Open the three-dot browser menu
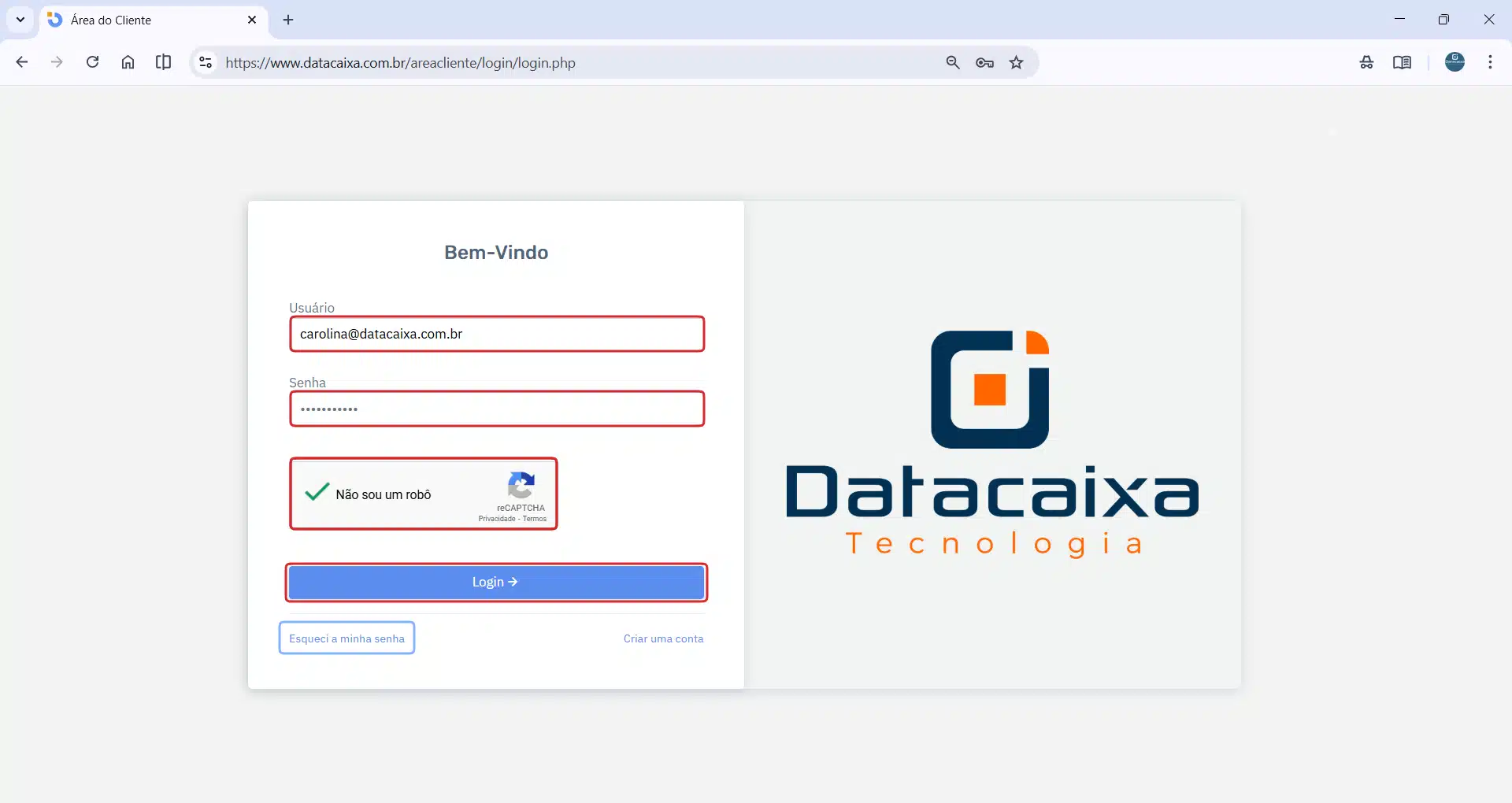Screen dimensions: 1512x803 click(x=1490, y=62)
